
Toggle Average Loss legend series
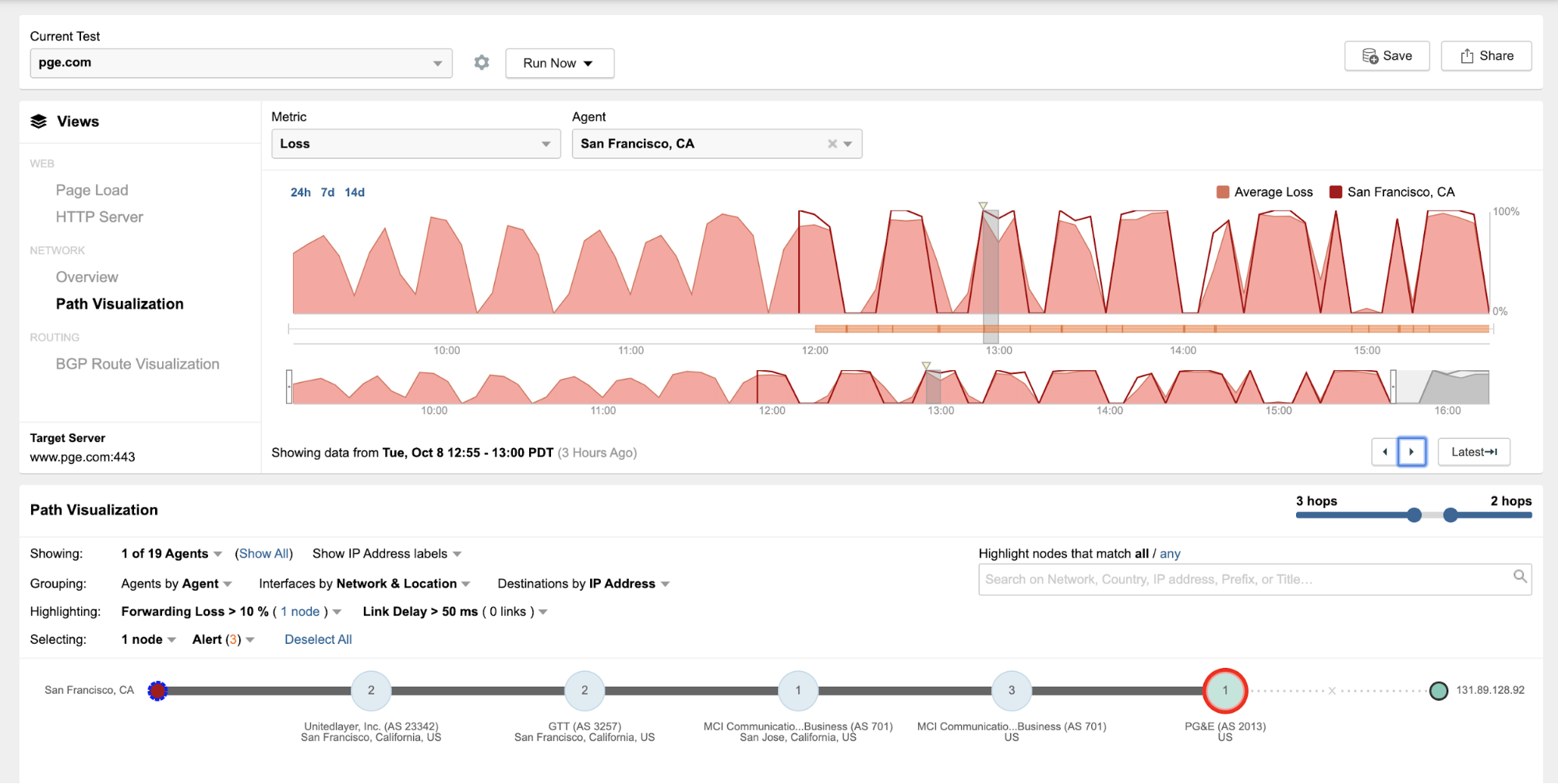click(1265, 192)
